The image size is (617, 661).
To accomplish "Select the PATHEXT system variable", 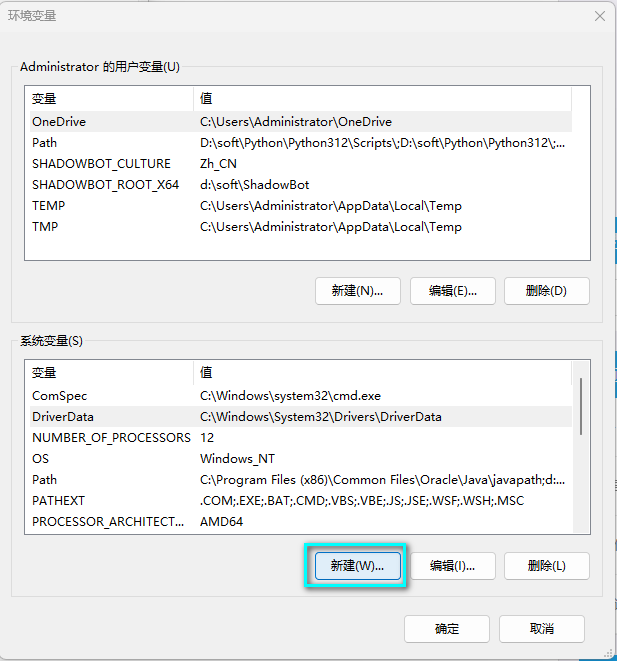I will 300,501.
